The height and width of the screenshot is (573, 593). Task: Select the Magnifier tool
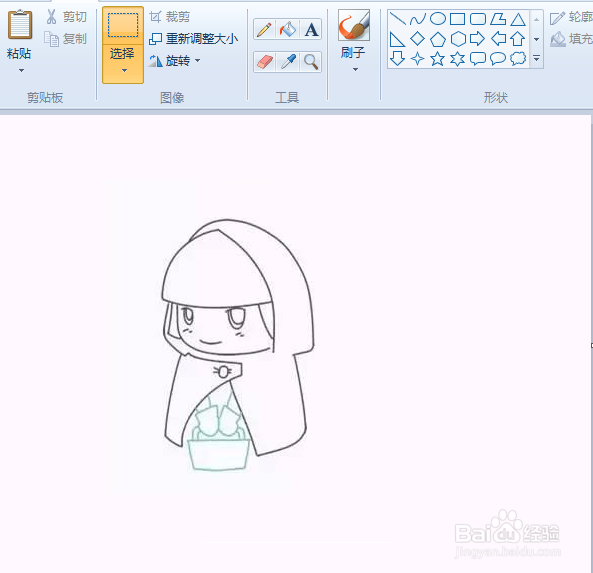pos(311,62)
